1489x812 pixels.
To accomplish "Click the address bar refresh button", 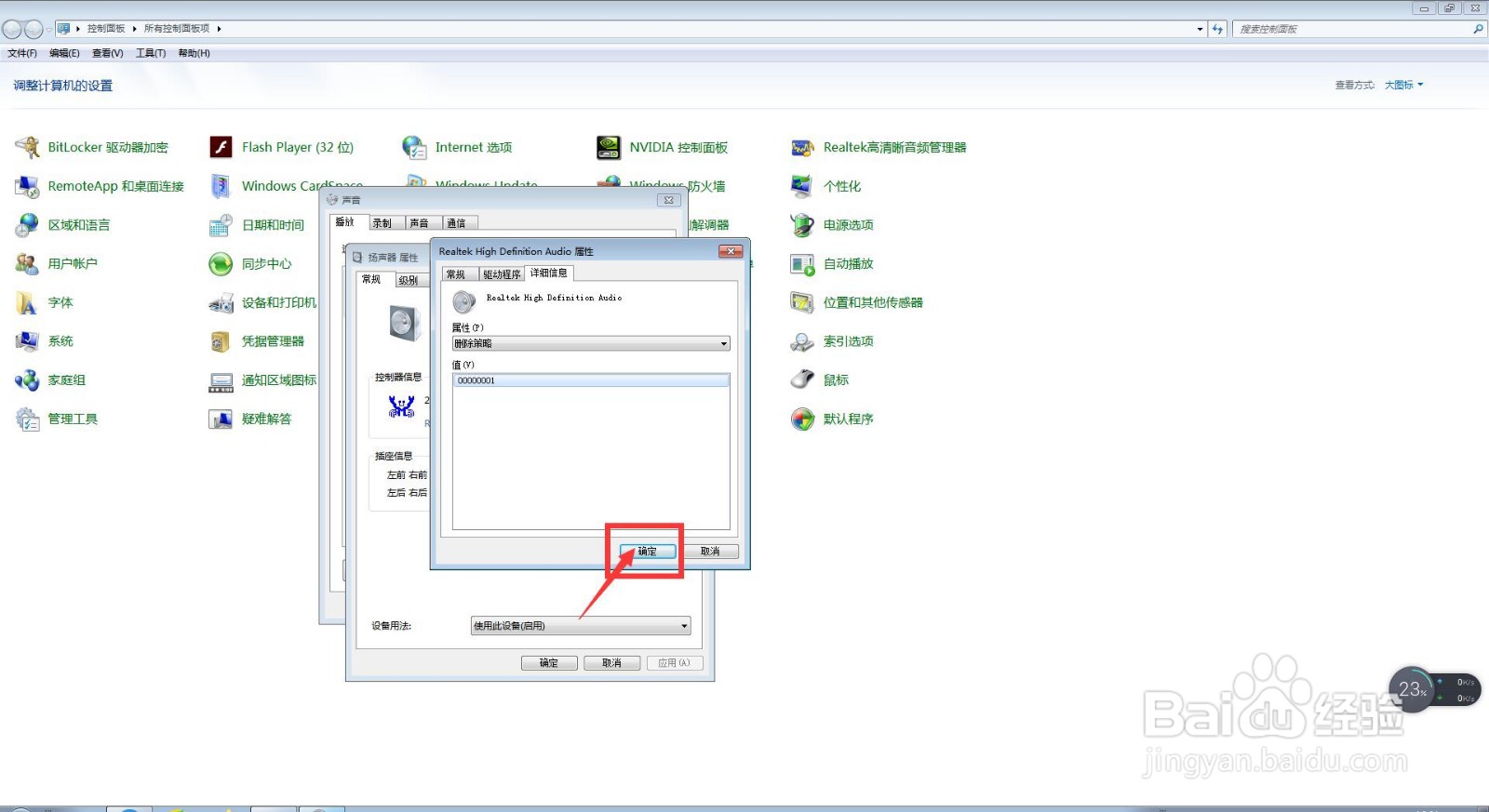I will tap(1217, 29).
